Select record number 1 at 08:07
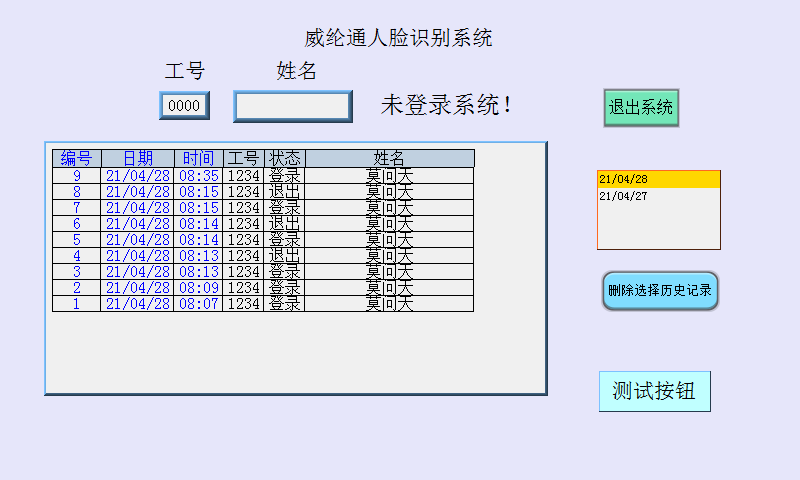 (x=77, y=304)
